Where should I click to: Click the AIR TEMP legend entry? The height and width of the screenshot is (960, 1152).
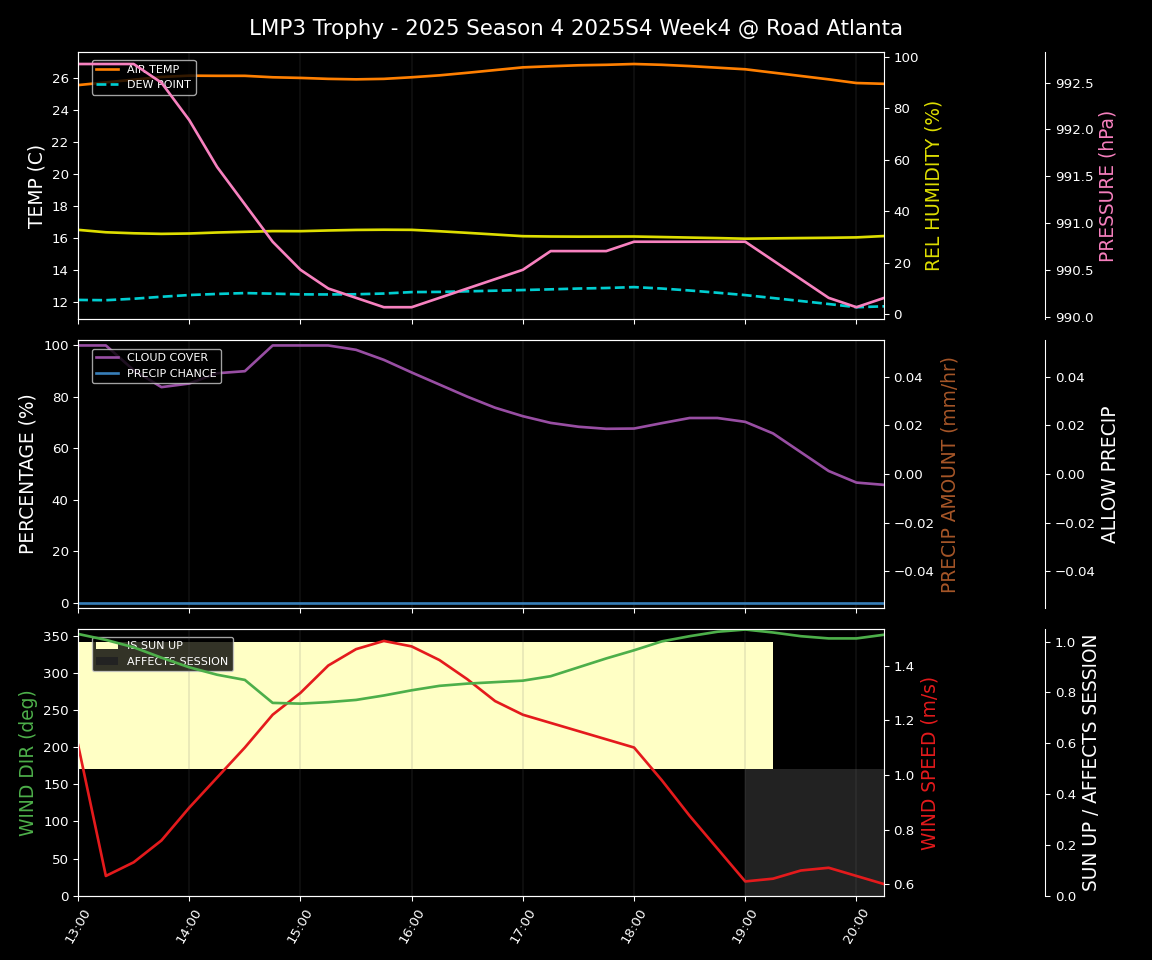point(152,70)
